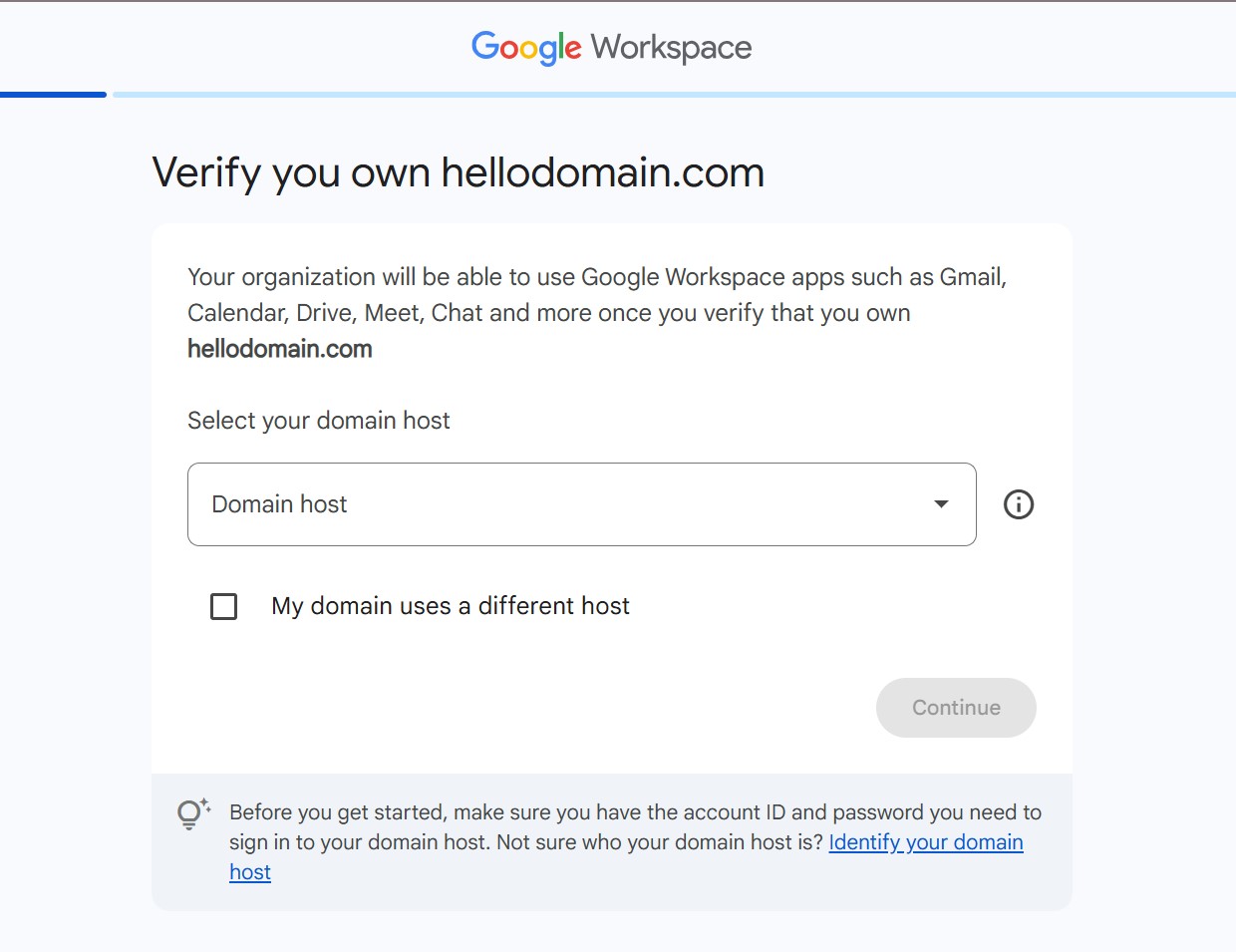Viewport: 1236px width, 952px height.
Task: Click the "Verify you own hellodomain.com" heading
Action: [x=459, y=173]
